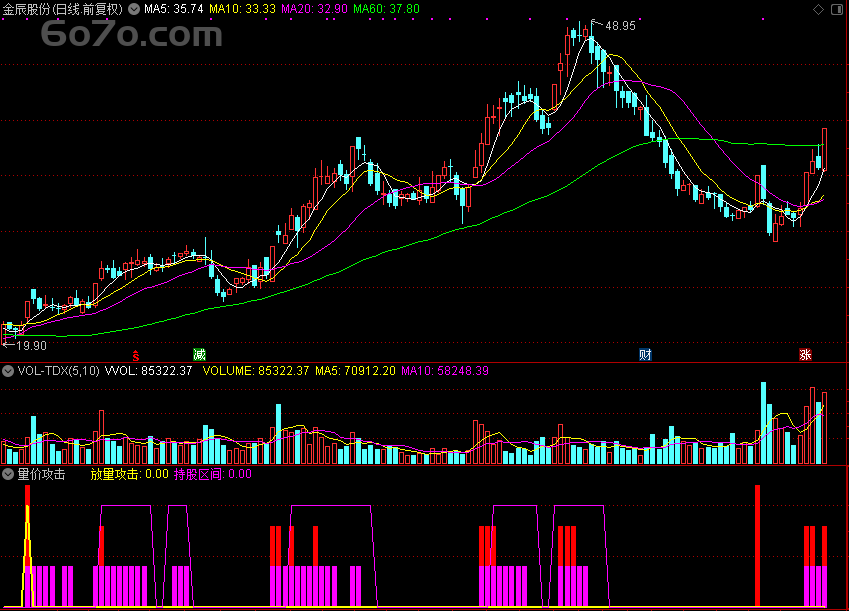
Task: Click the diamond icon at top right
Action: click(x=818, y=9)
